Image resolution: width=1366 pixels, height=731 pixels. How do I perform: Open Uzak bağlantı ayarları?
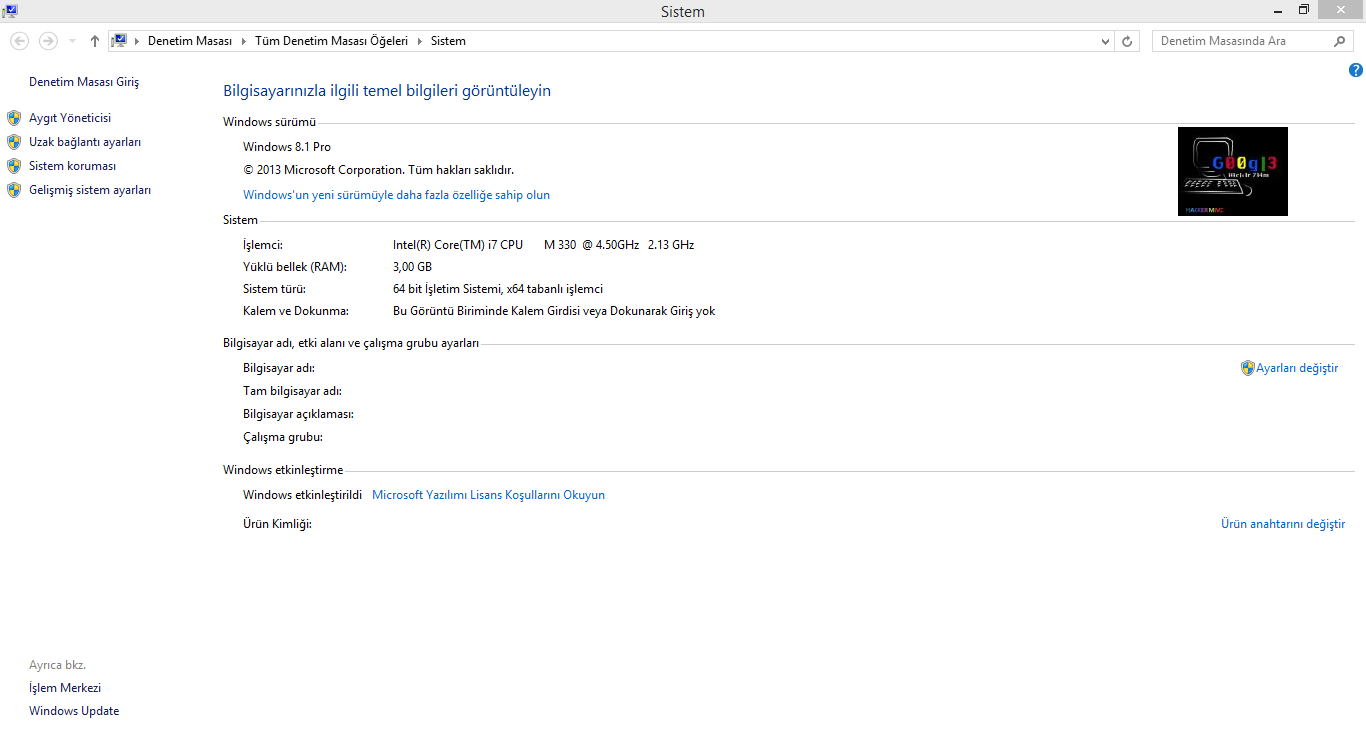[x=85, y=142]
